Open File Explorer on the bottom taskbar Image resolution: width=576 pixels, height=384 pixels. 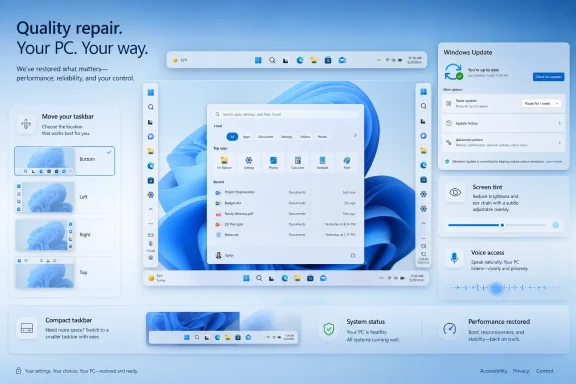click(x=297, y=278)
